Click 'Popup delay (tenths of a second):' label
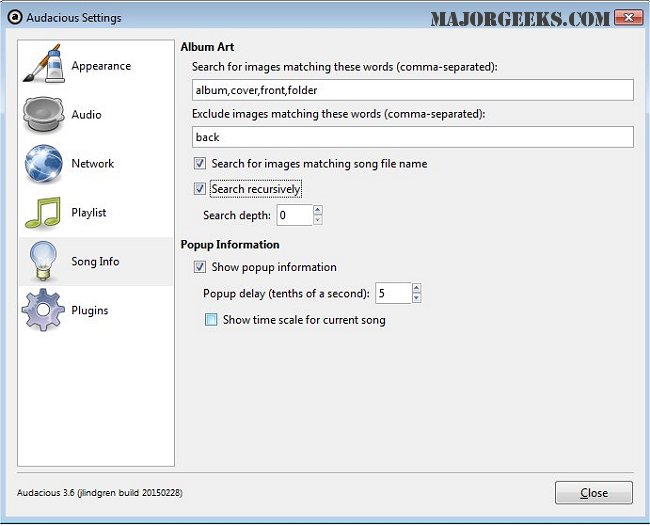Image resolution: width=650 pixels, height=526 pixels. [286, 293]
